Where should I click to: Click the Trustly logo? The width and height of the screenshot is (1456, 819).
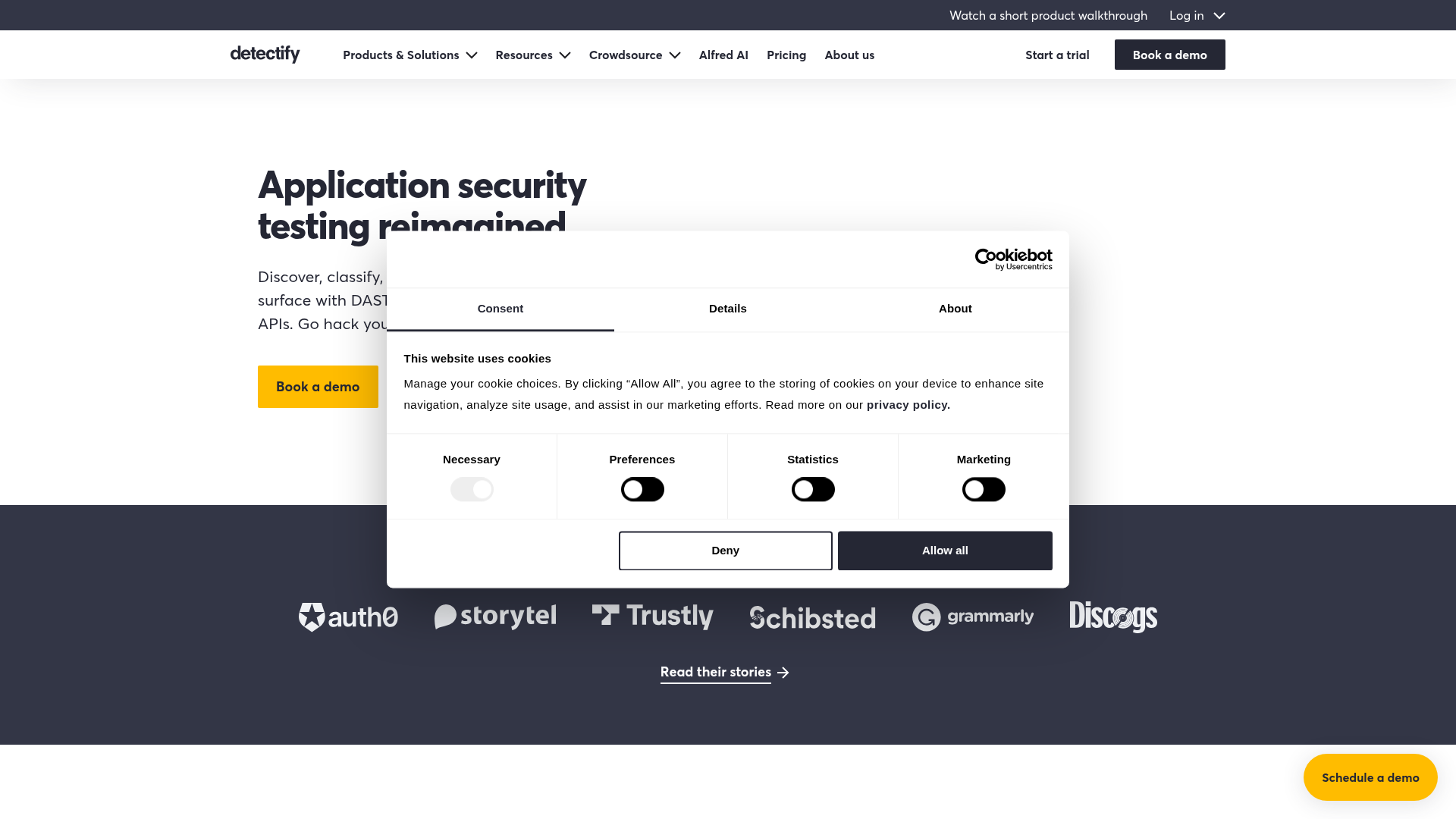[652, 617]
